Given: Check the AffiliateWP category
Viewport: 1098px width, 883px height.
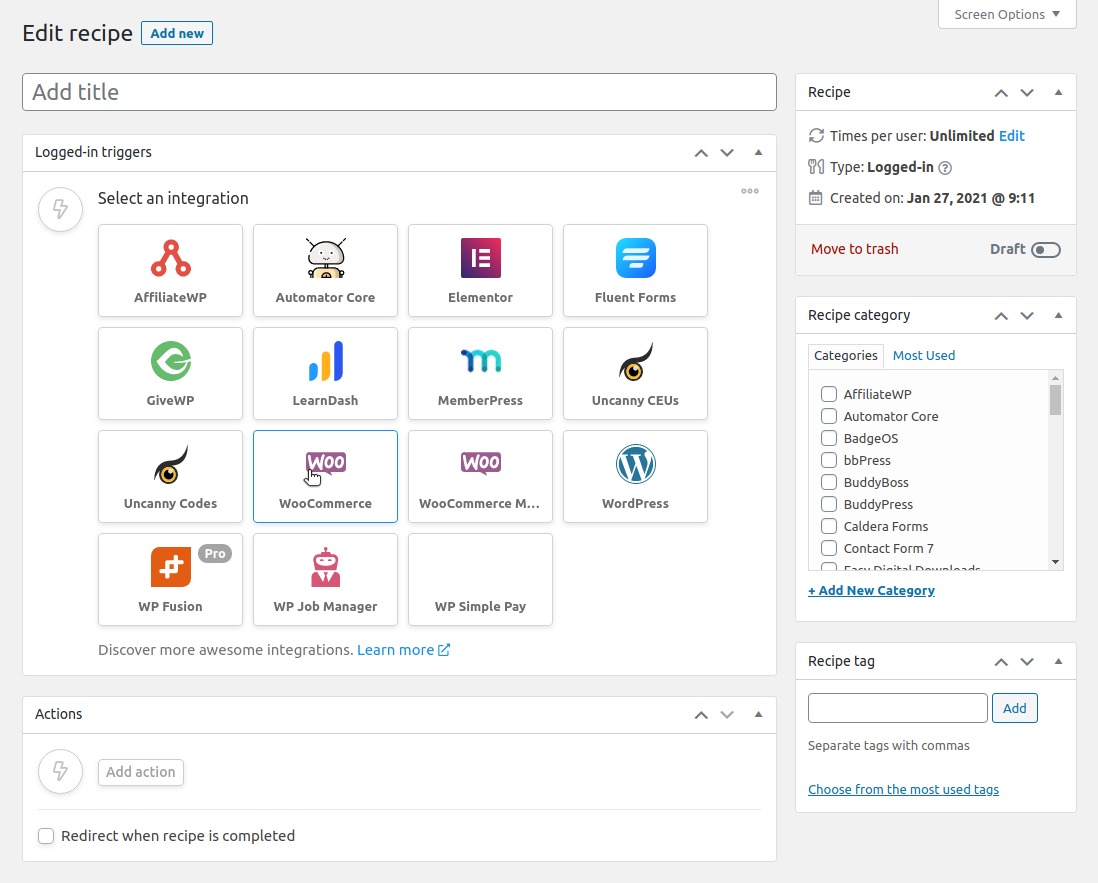Looking at the screenshot, I should (x=828, y=394).
